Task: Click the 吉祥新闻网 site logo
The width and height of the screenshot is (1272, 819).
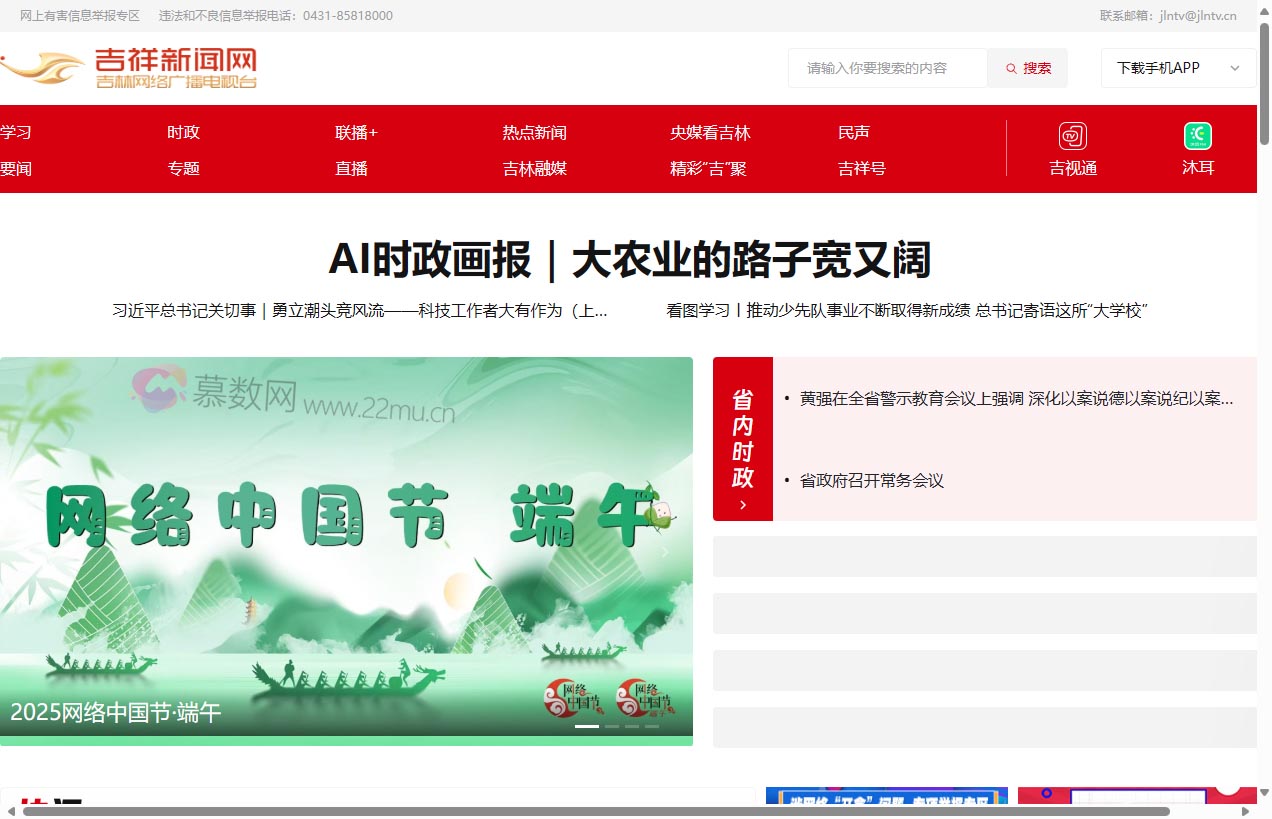Action: pos(176,67)
